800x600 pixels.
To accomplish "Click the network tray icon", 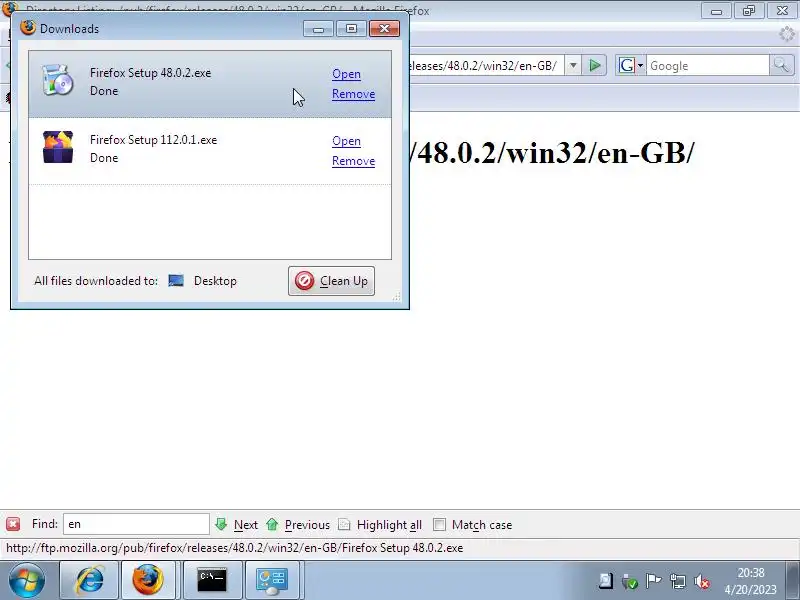I will point(678,581).
